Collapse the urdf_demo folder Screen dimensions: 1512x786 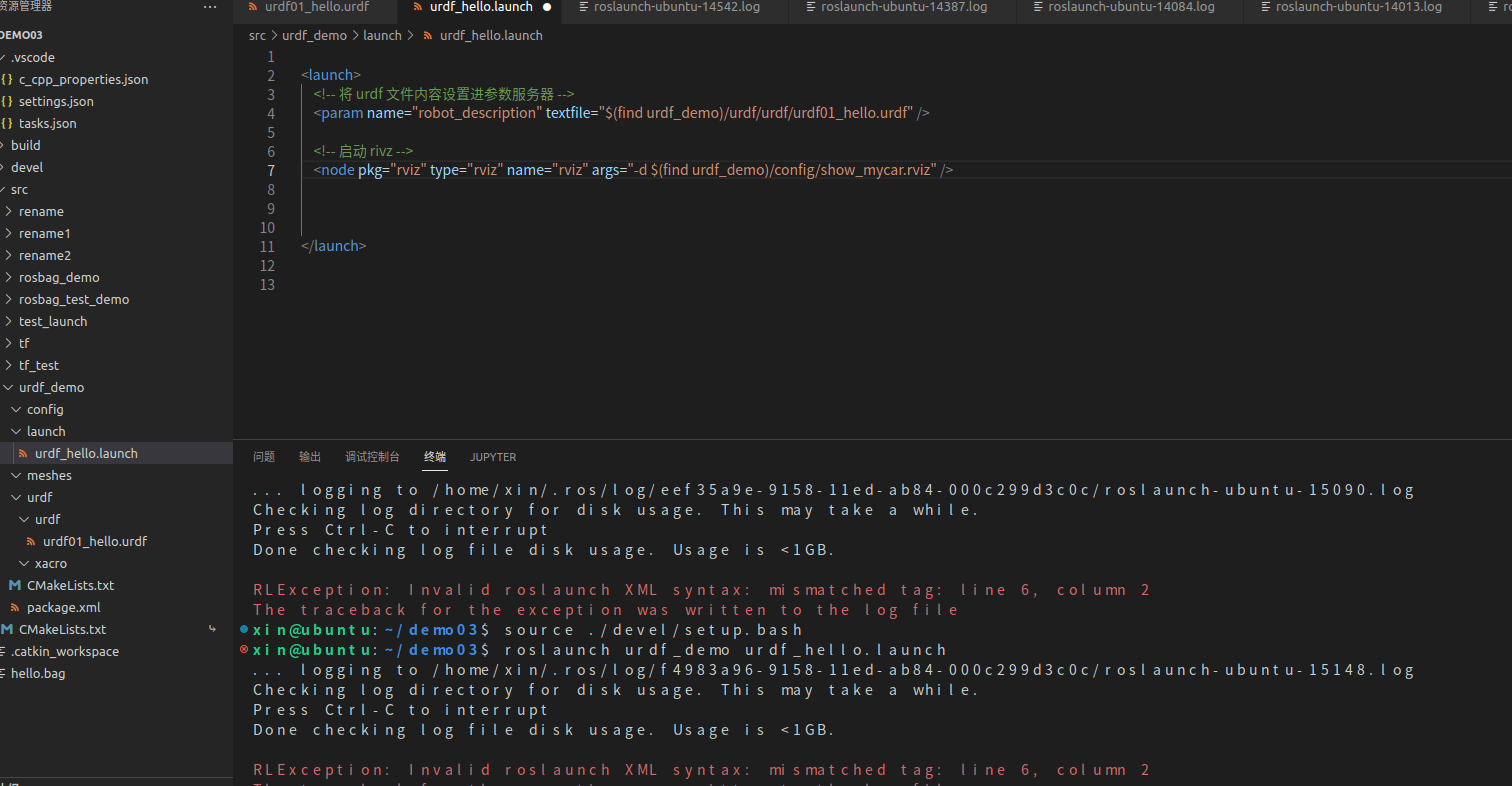9,387
